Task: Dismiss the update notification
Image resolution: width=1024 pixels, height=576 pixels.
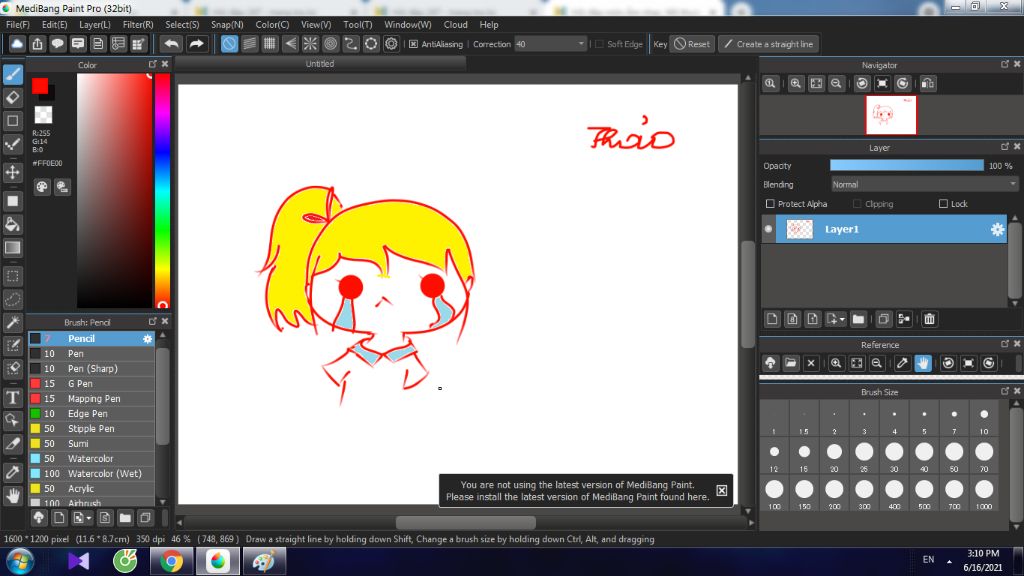Action: [722, 490]
